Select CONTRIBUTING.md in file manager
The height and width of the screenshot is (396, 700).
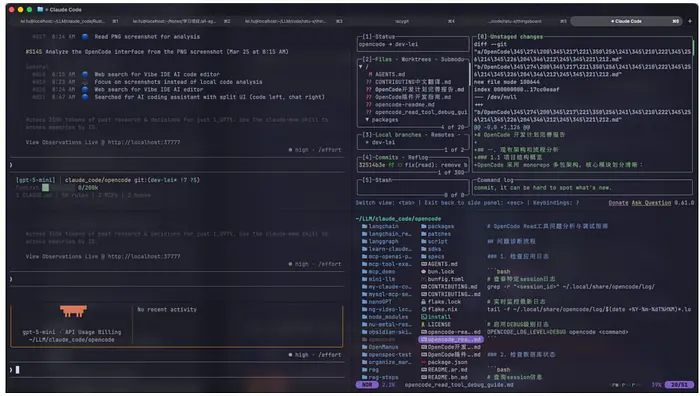pos(451,287)
